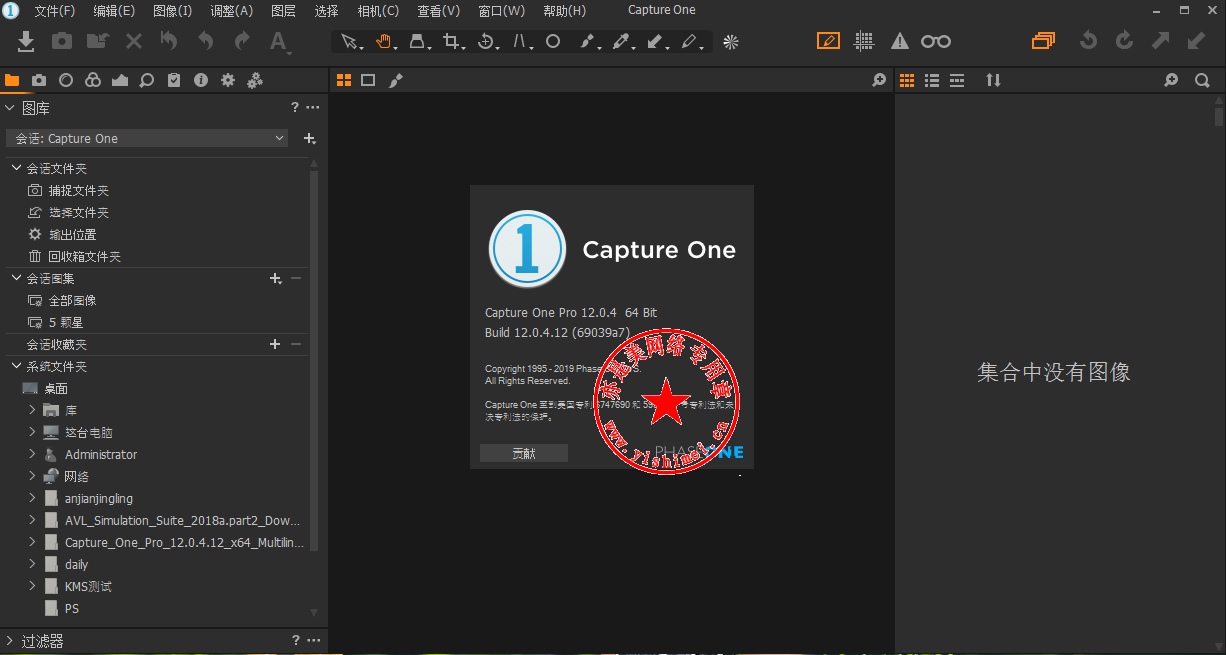1226x655 pixels.
Task: Open the 图像(I) menu
Action: (x=173, y=11)
